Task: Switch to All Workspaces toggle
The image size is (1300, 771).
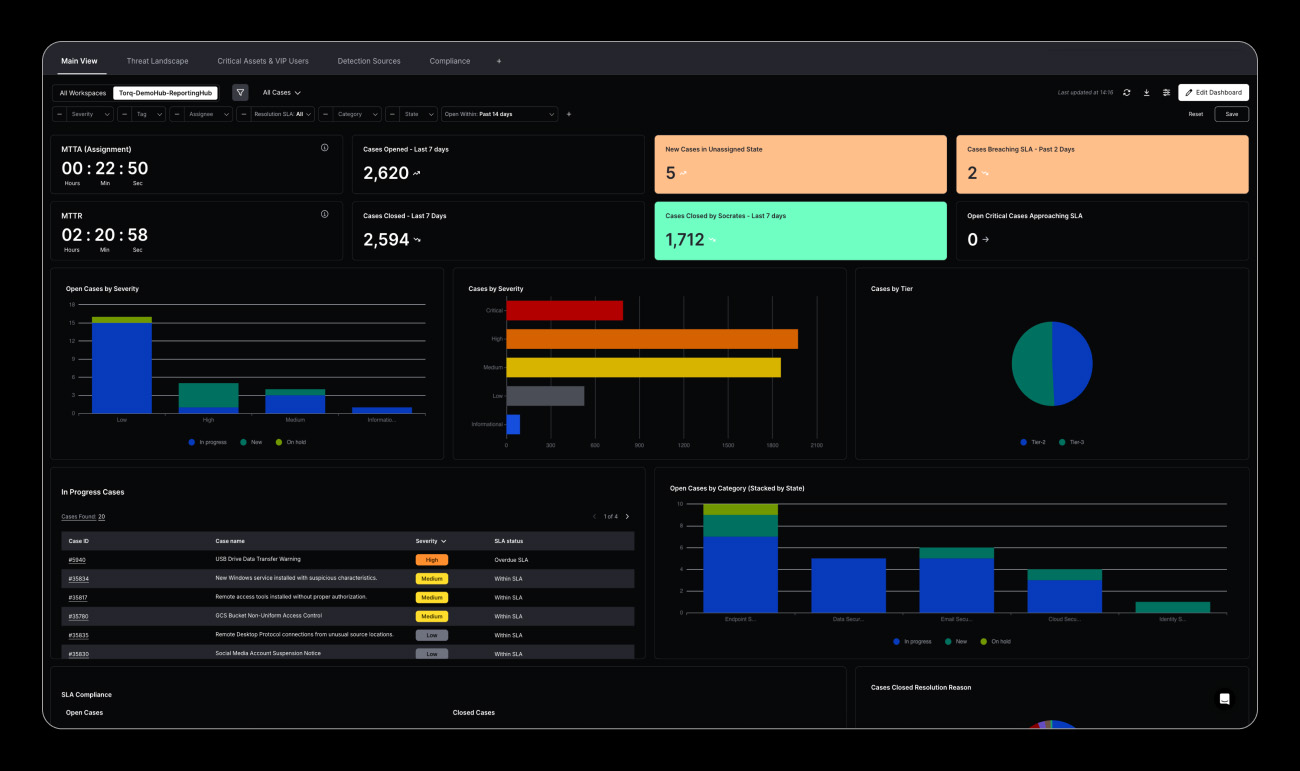Action: pos(83,93)
